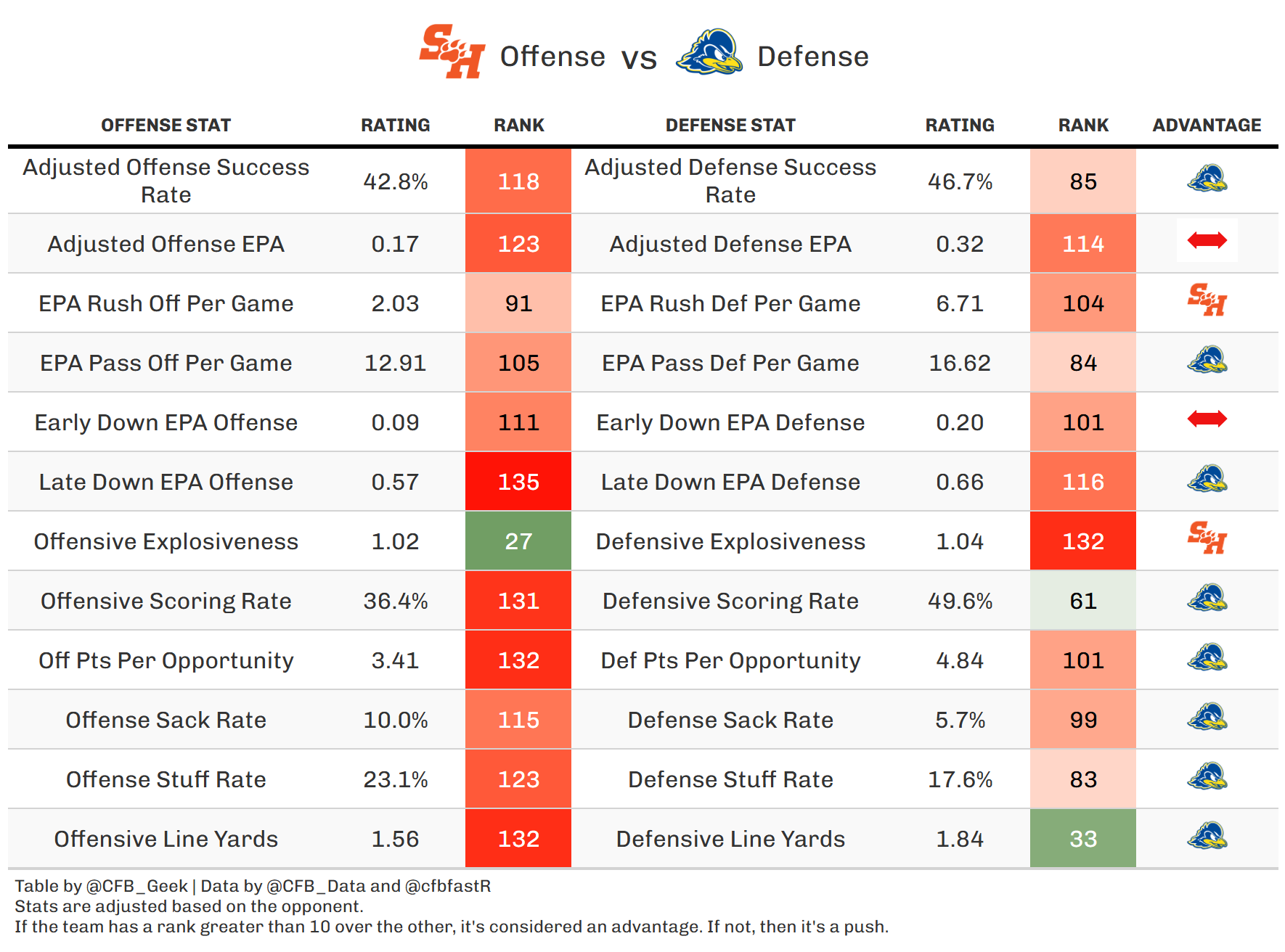Click the Delaware advantage logo for Late Down EPA
1285x952 pixels.
(x=1207, y=478)
